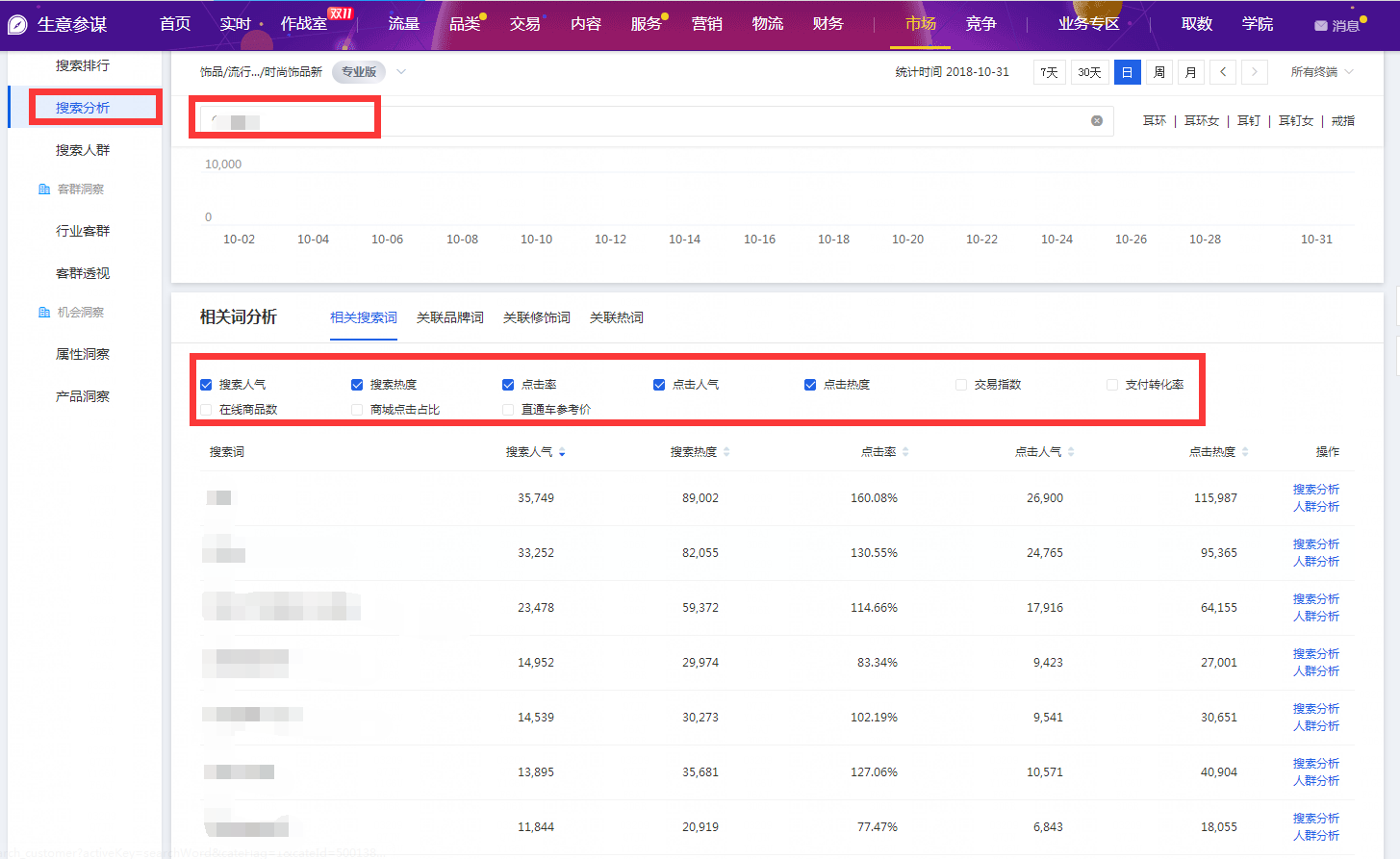Sort by 搜索热度 sort arrows

726,452
